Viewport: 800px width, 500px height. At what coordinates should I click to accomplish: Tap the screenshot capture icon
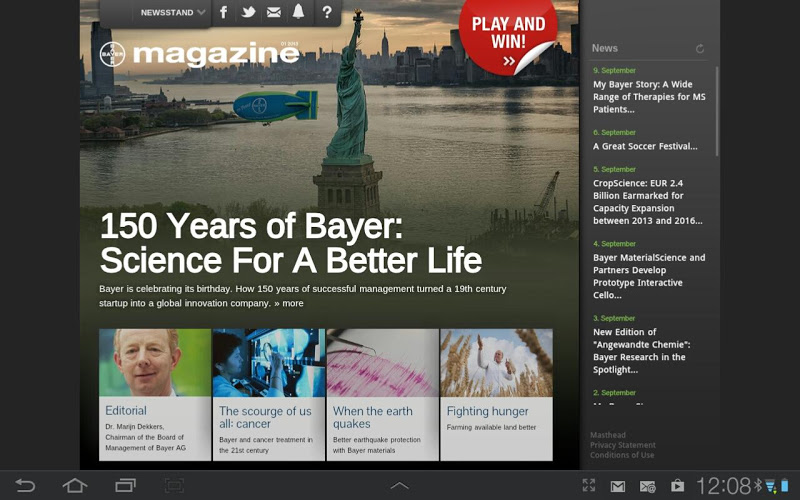click(174, 485)
